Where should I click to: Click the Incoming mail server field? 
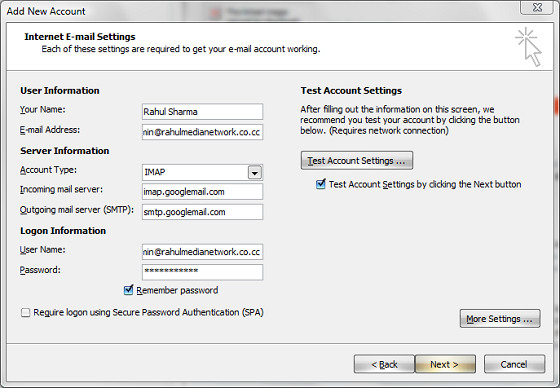[202, 192]
